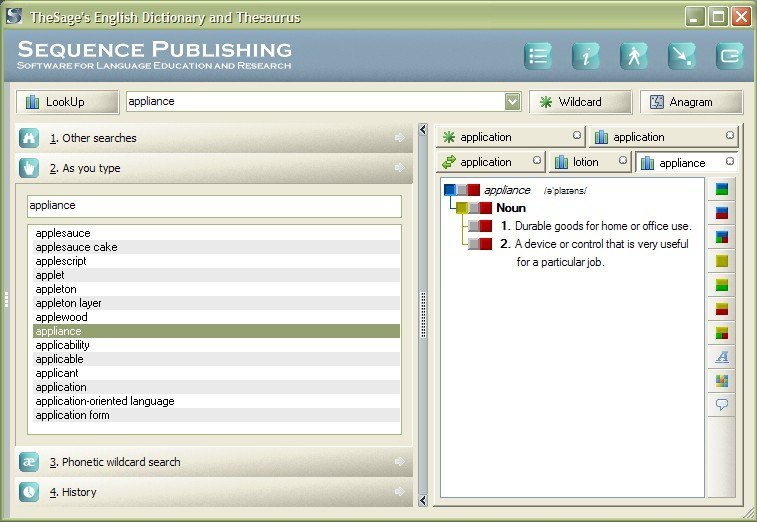Click the yellow-and-green square side toolbar icon
Screen dimensions: 757x522
[722, 285]
